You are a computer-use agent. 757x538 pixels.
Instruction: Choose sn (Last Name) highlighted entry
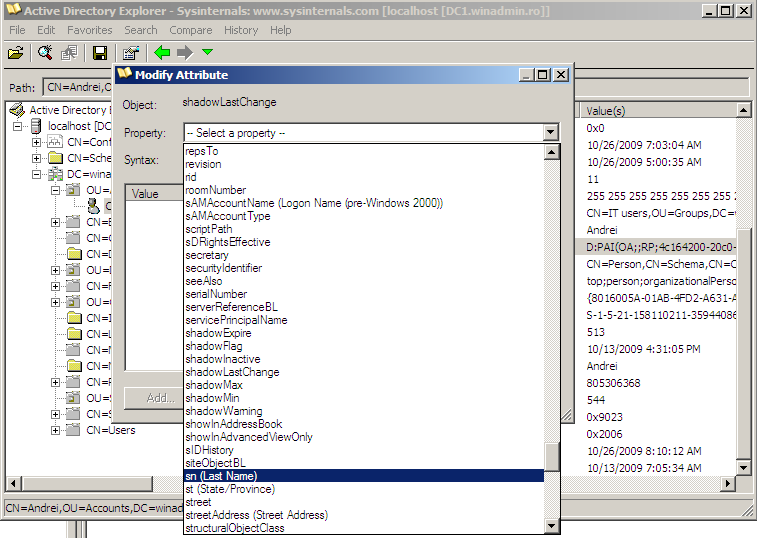364,477
